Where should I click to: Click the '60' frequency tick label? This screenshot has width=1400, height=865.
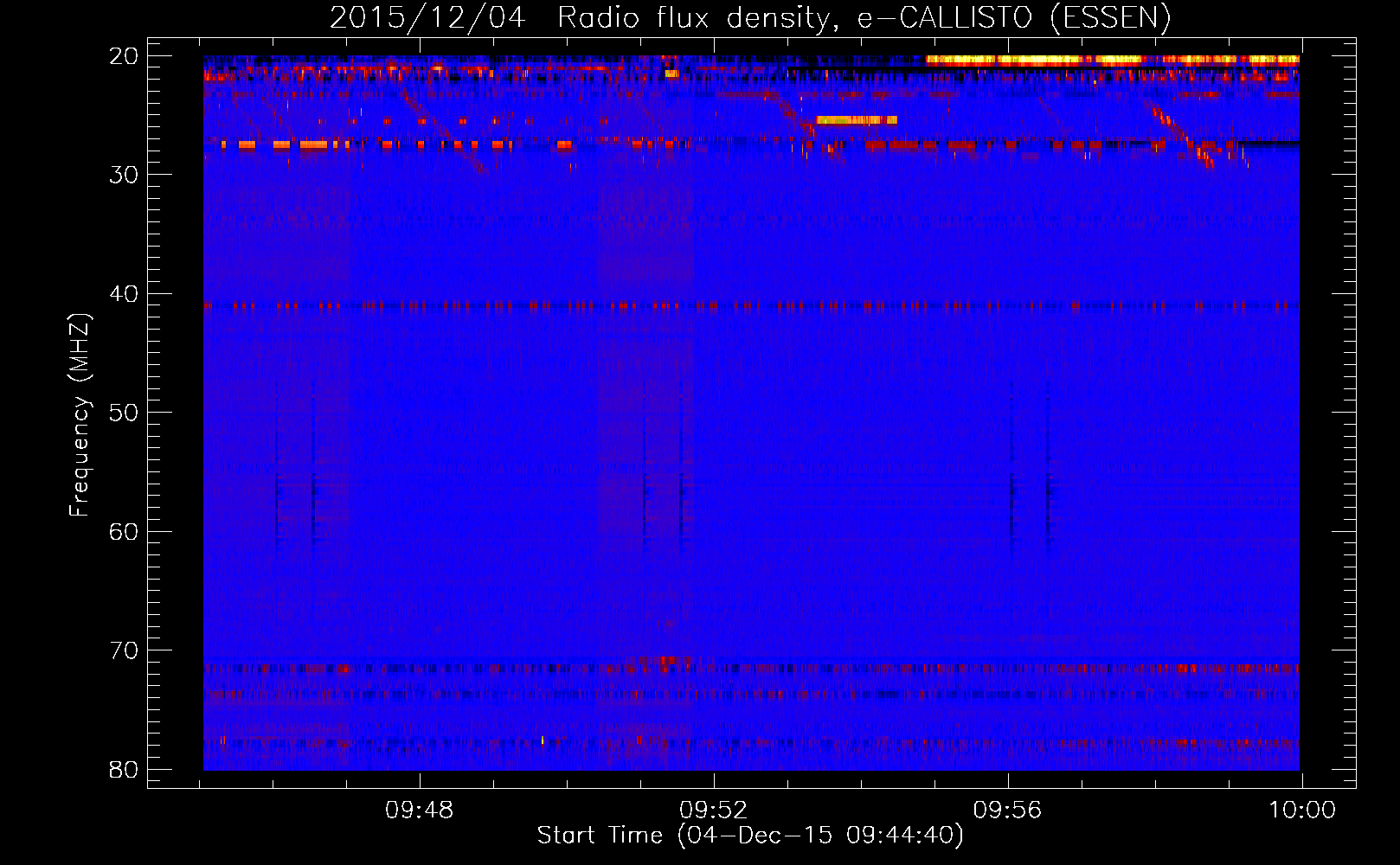pos(124,531)
